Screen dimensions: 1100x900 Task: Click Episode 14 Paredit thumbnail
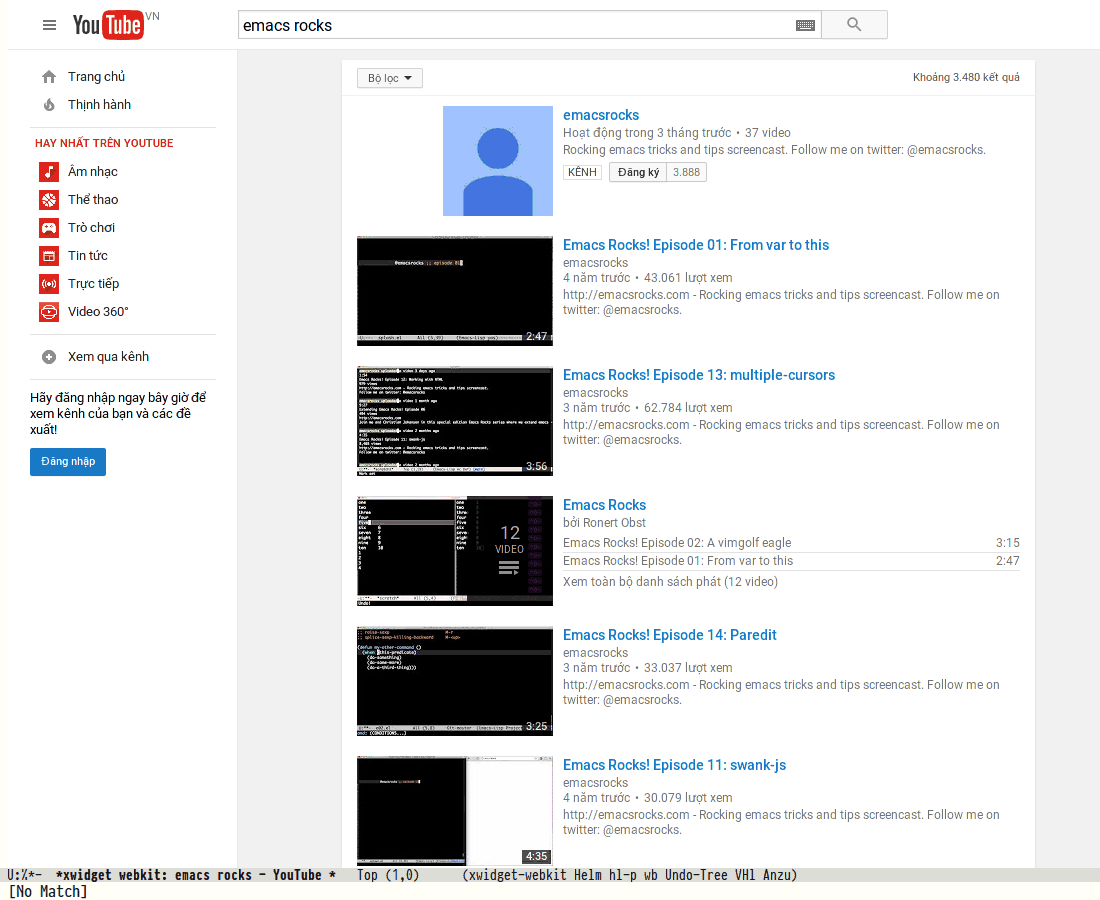(x=455, y=680)
